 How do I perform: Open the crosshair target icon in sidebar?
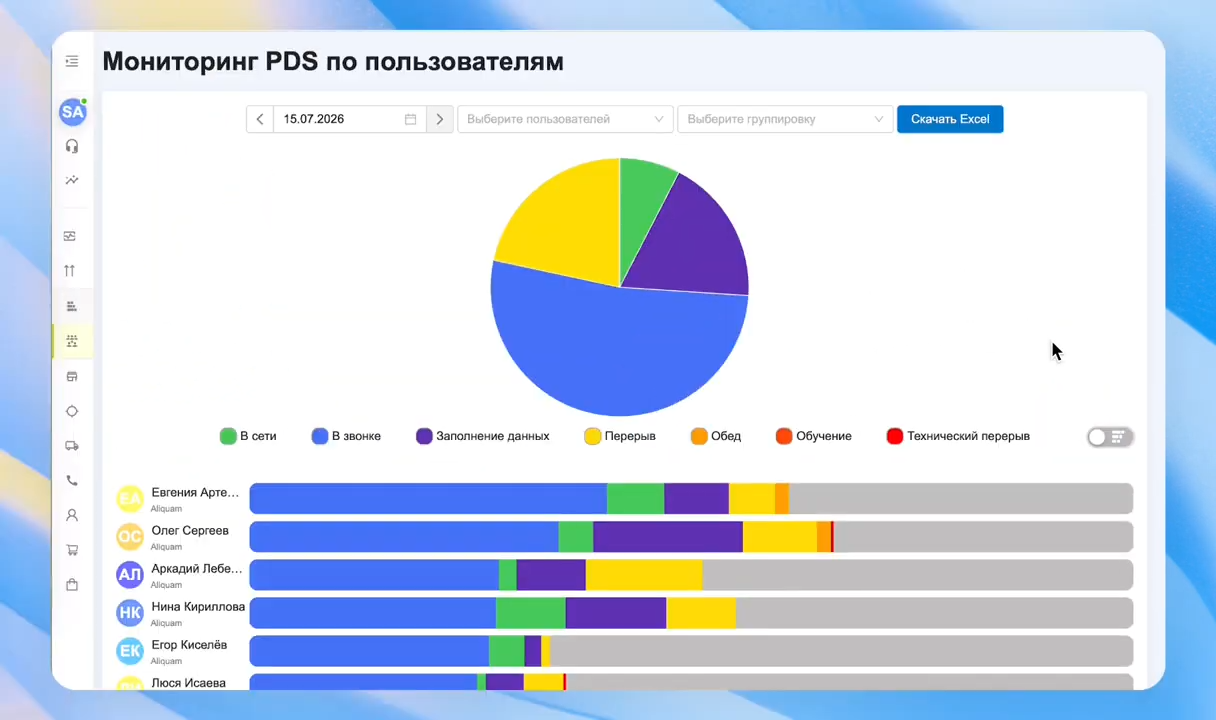(72, 411)
